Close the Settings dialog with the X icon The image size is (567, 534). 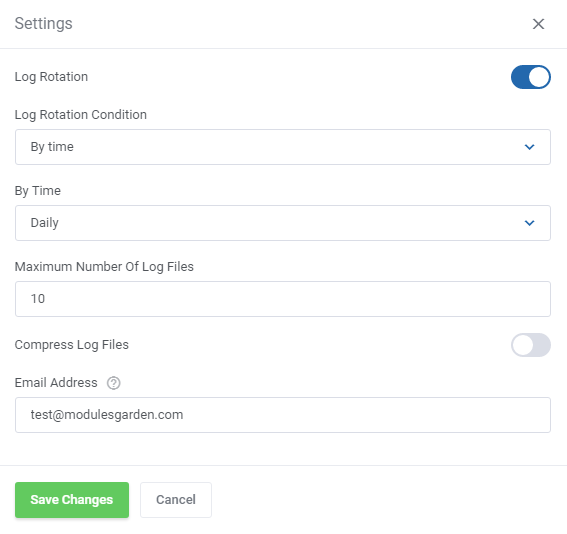click(538, 24)
